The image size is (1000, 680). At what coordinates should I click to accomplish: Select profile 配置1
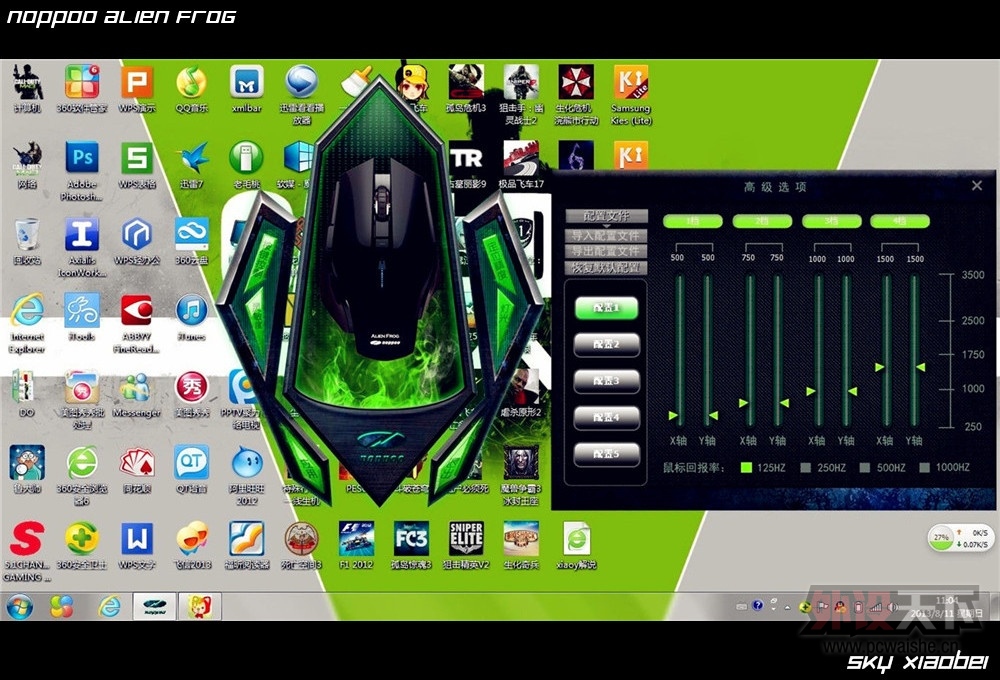[x=607, y=307]
